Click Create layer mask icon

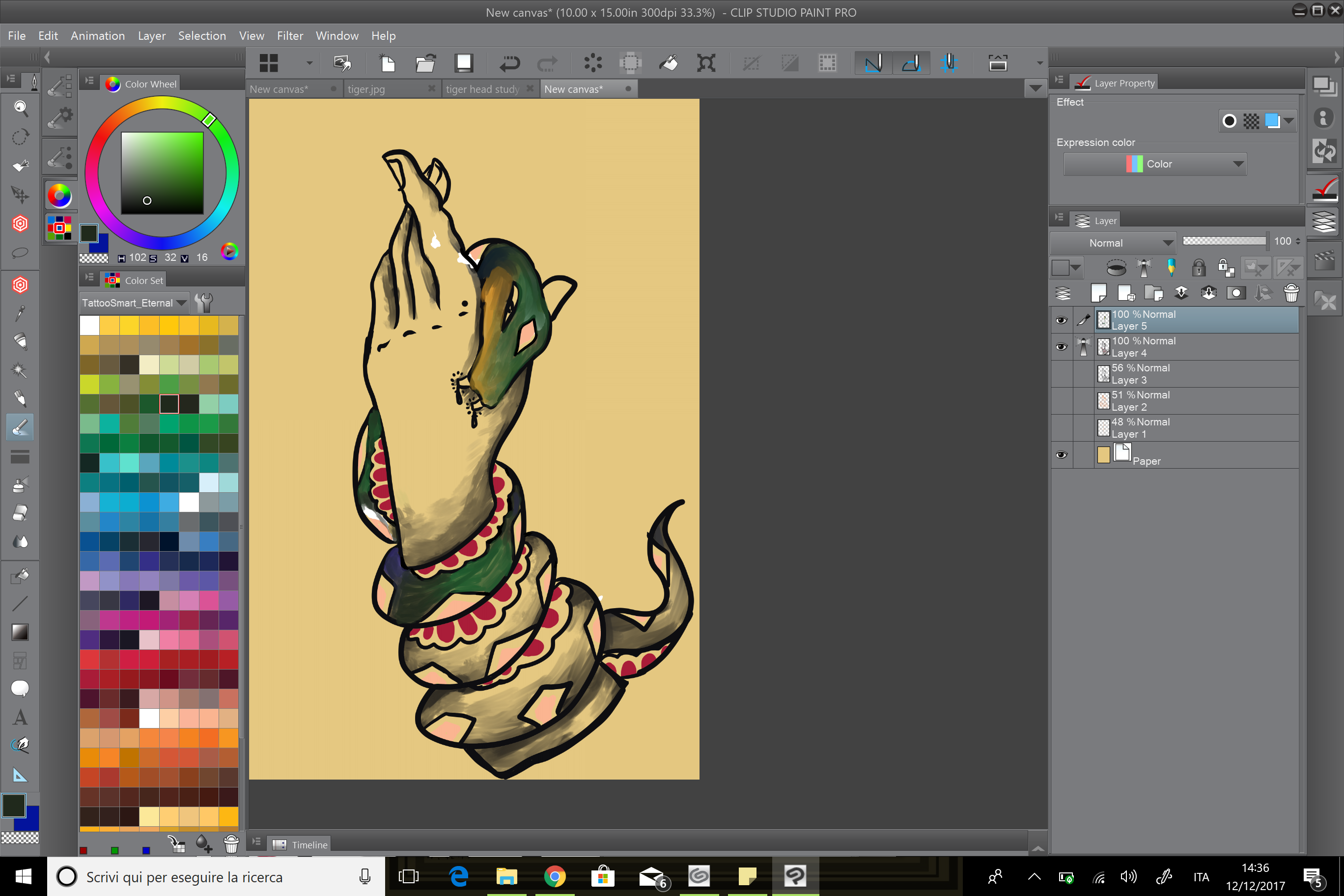[1236, 293]
